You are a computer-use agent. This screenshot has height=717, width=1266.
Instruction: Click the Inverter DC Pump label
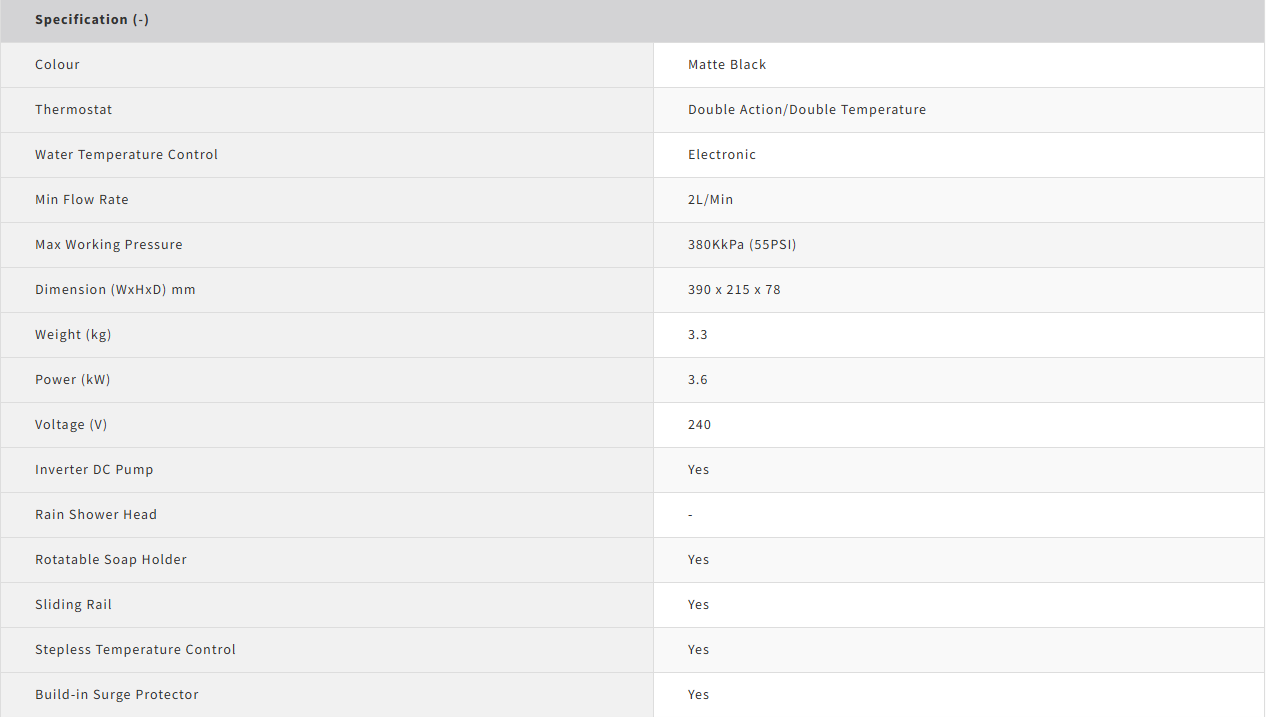[x=94, y=470]
